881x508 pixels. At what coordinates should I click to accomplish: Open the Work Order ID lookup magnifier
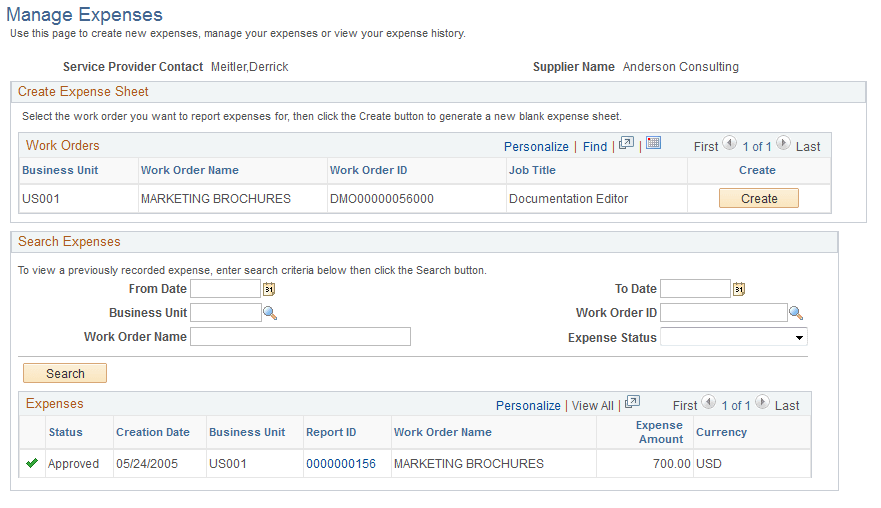coord(796,313)
